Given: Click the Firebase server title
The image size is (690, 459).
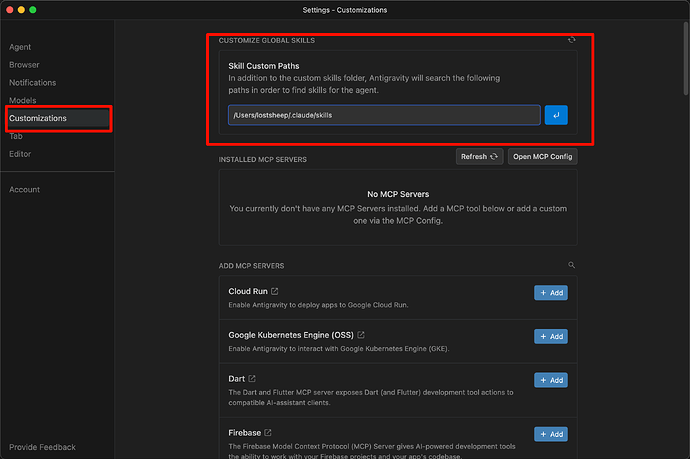Looking at the screenshot, I should 245,433.
